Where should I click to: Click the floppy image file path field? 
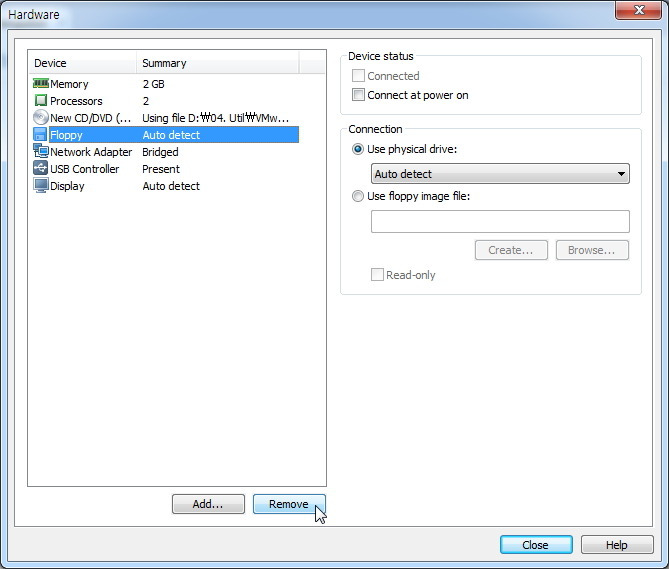point(500,221)
